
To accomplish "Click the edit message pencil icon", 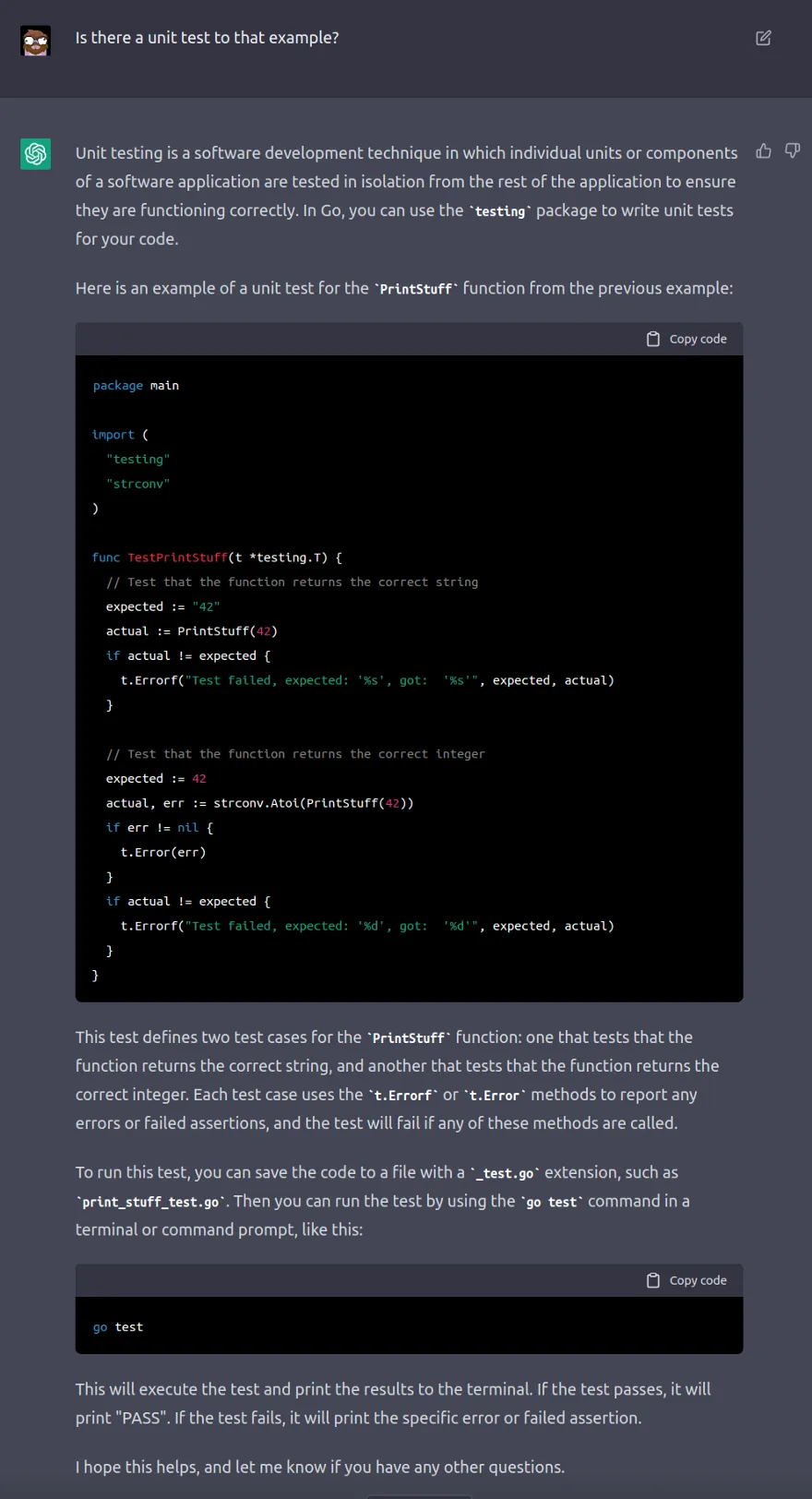I will [x=763, y=38].
